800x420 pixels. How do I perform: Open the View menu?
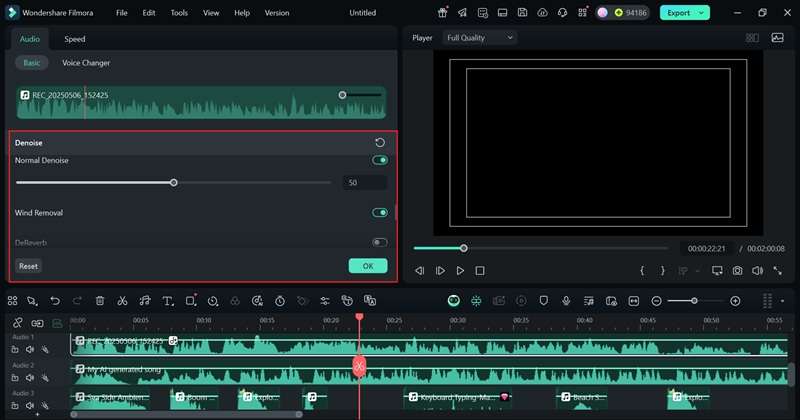pos(211,13)
